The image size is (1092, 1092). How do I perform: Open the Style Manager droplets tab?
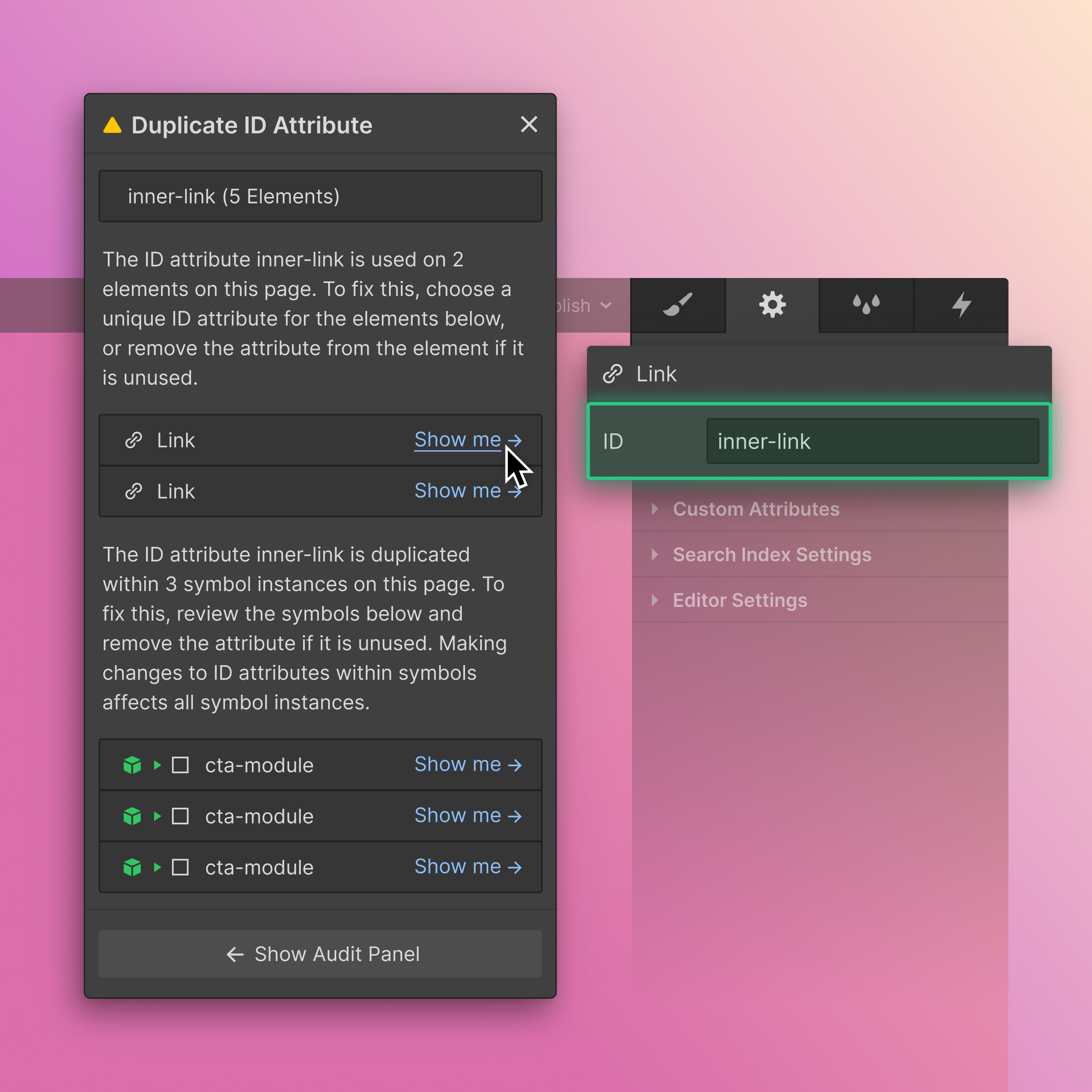[x=866, y=305]
